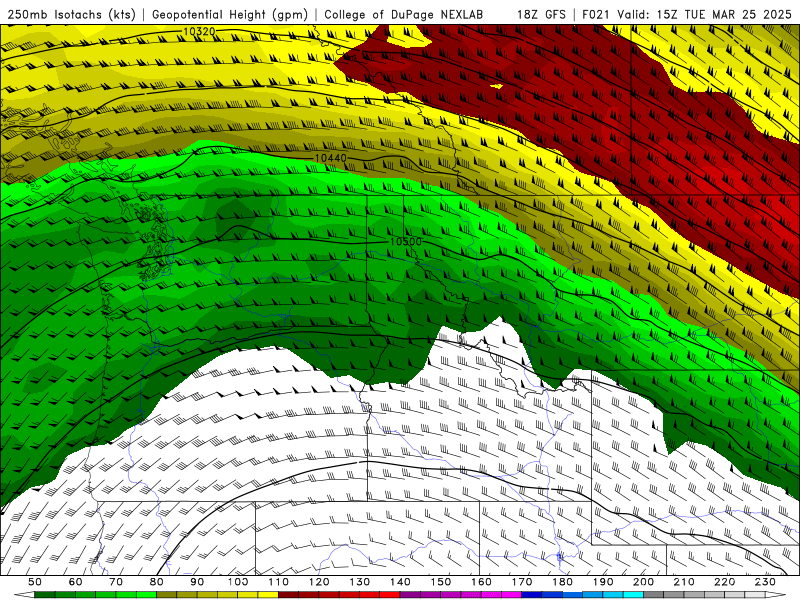The image size is (800, 600).
Task: Click the 110 value on the color scale
Action: coord(279,582)
